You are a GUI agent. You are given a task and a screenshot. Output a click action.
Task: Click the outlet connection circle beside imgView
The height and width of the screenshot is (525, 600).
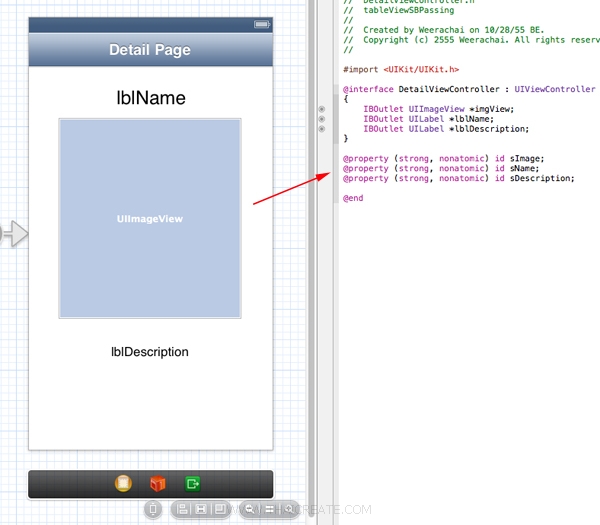click(x=322, y=109)
